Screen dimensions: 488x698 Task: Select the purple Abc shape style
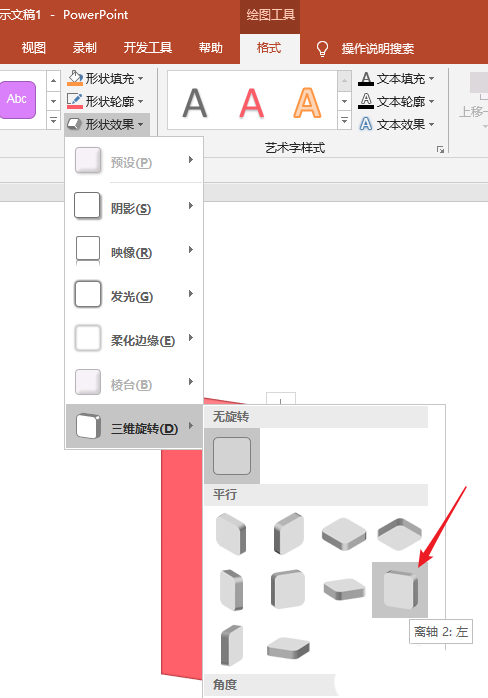coord(17,100)
